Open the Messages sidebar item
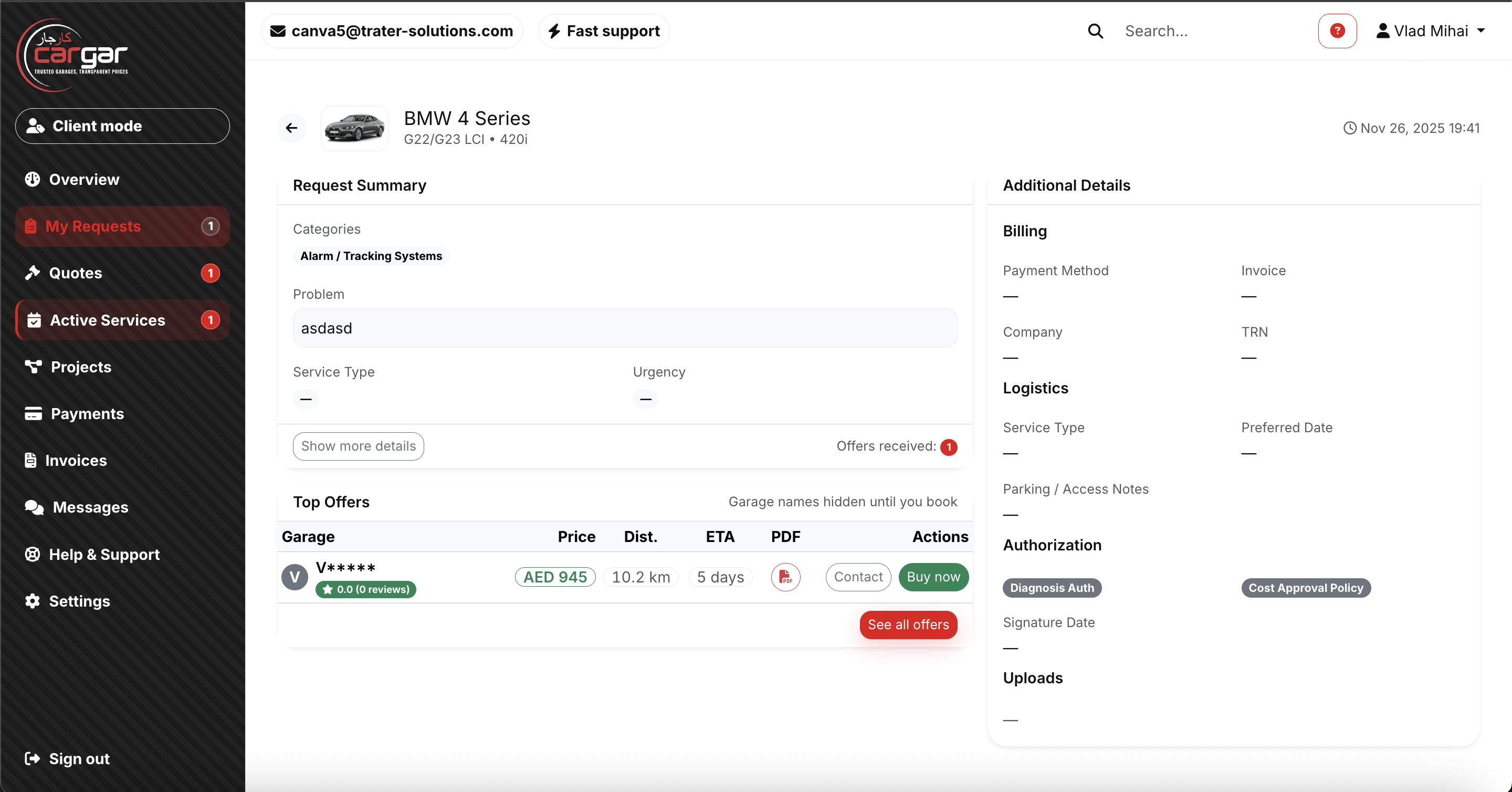This screenshot has width=1512, height=792. (90, 507)
